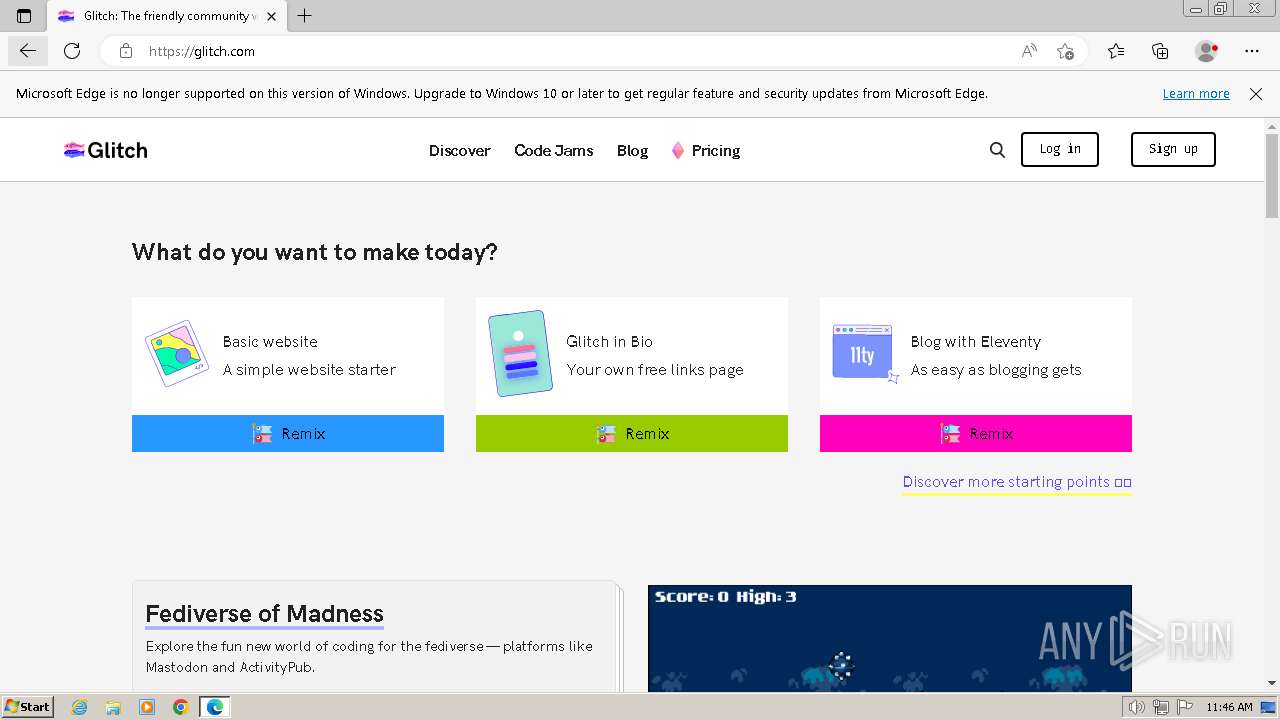Screen dimensions: 1280x720
Task: Open the Discover nav item
Action: [460, 150]
